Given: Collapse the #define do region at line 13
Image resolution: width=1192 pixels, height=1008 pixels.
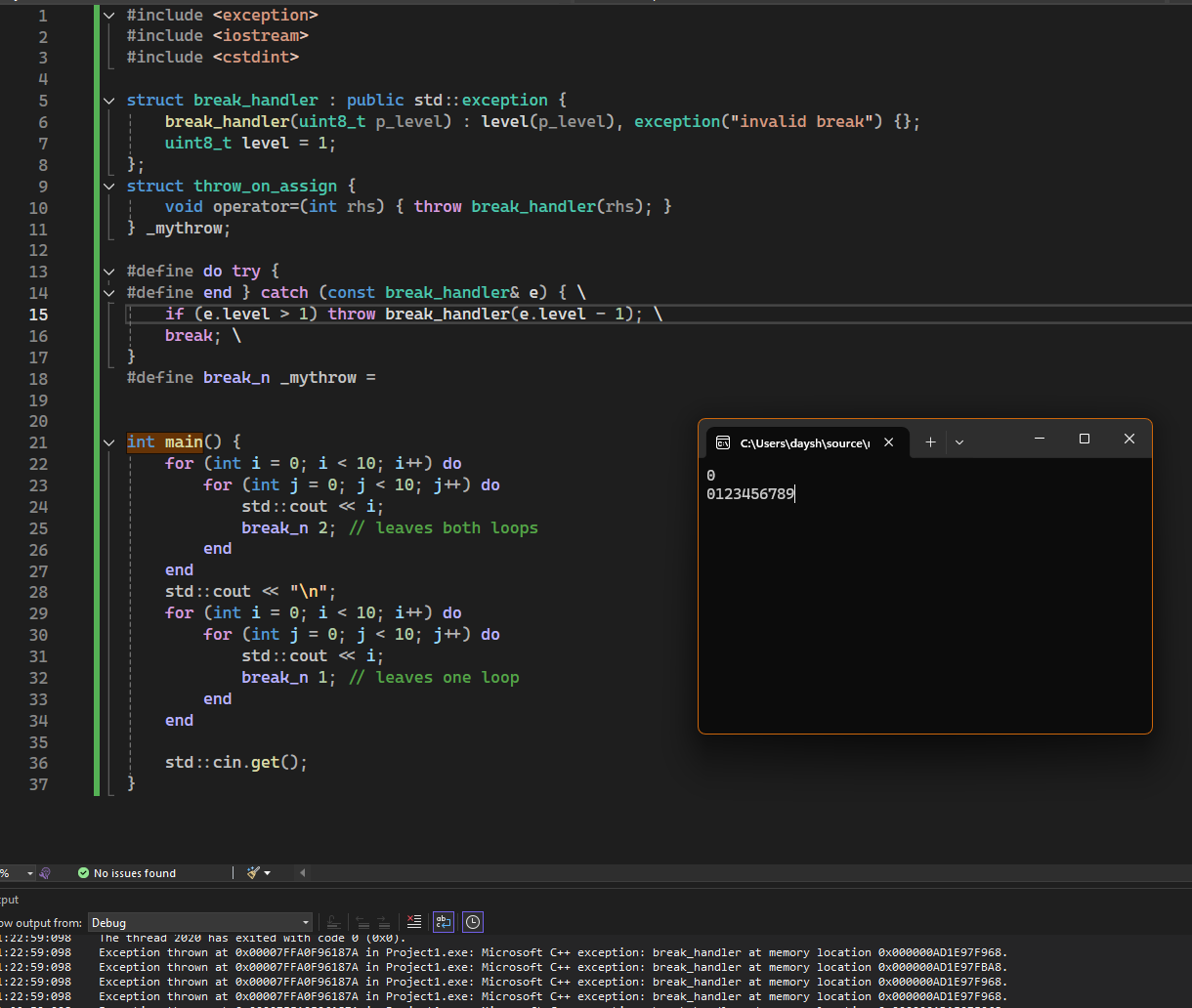Looking at the screenshot, I should pyautogui.click(x=108, y=272).
